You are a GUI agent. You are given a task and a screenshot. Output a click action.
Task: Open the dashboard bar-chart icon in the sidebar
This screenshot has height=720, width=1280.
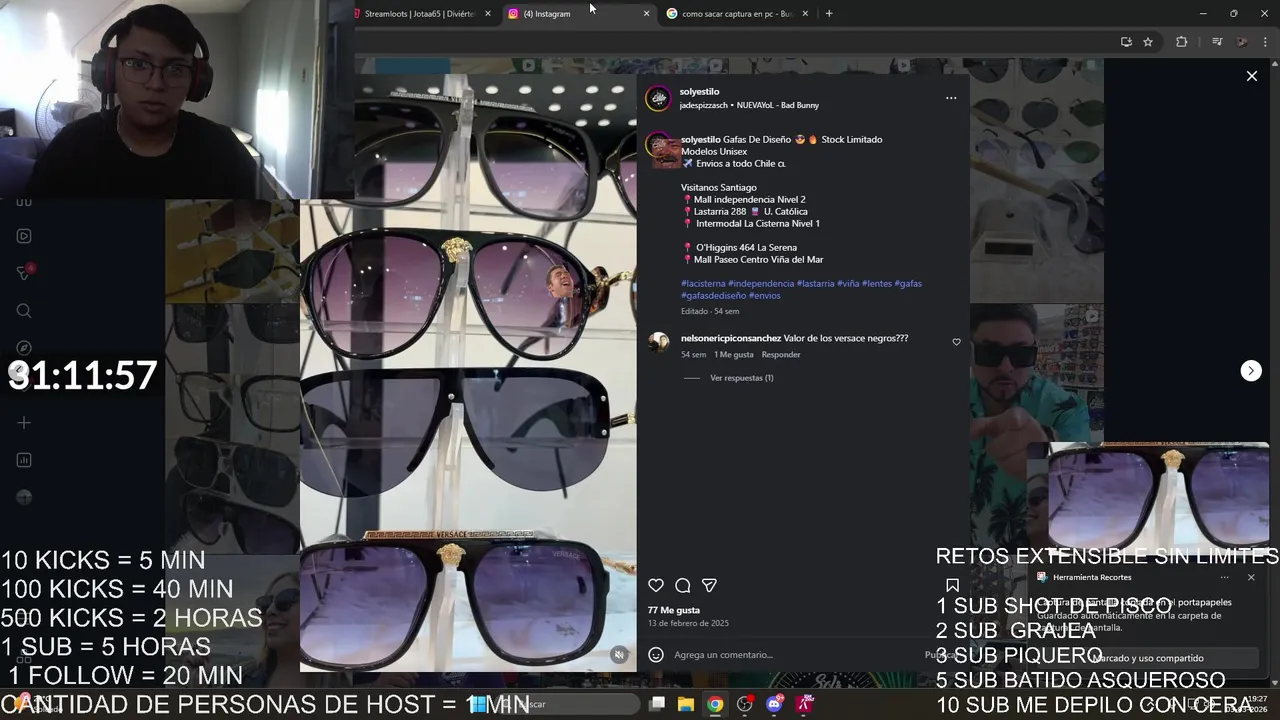click(24, 460)
